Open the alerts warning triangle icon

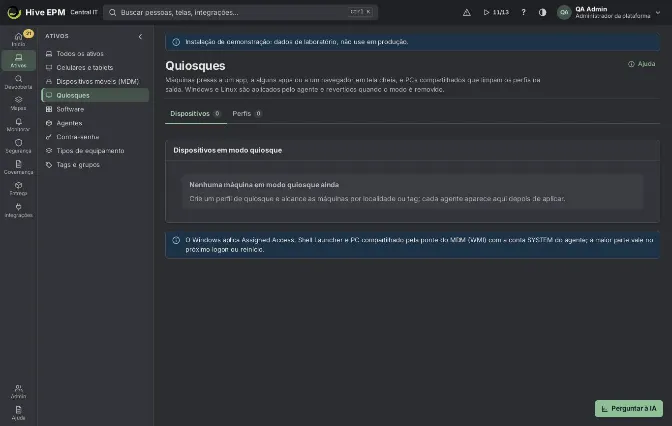pos(467,12)
